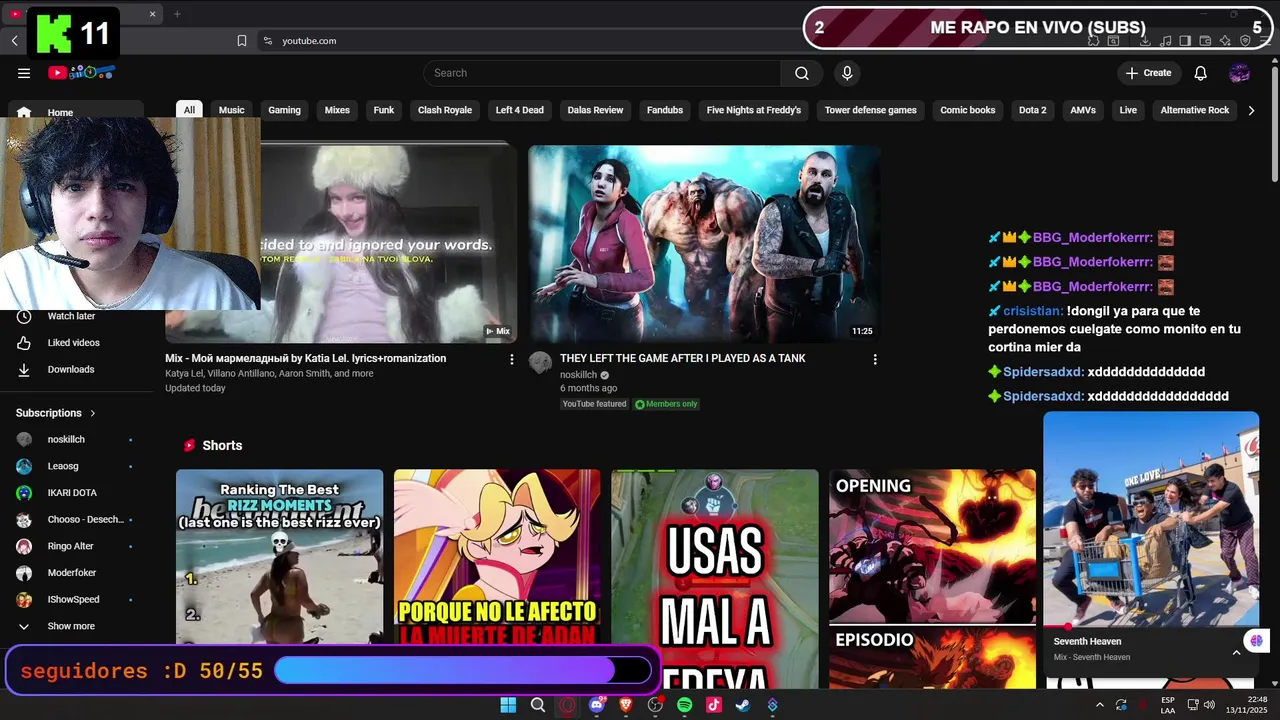The height and width of the screenshot is (720, 1280).
Task: View site information beside youtube.com
Action: [267, 41]
